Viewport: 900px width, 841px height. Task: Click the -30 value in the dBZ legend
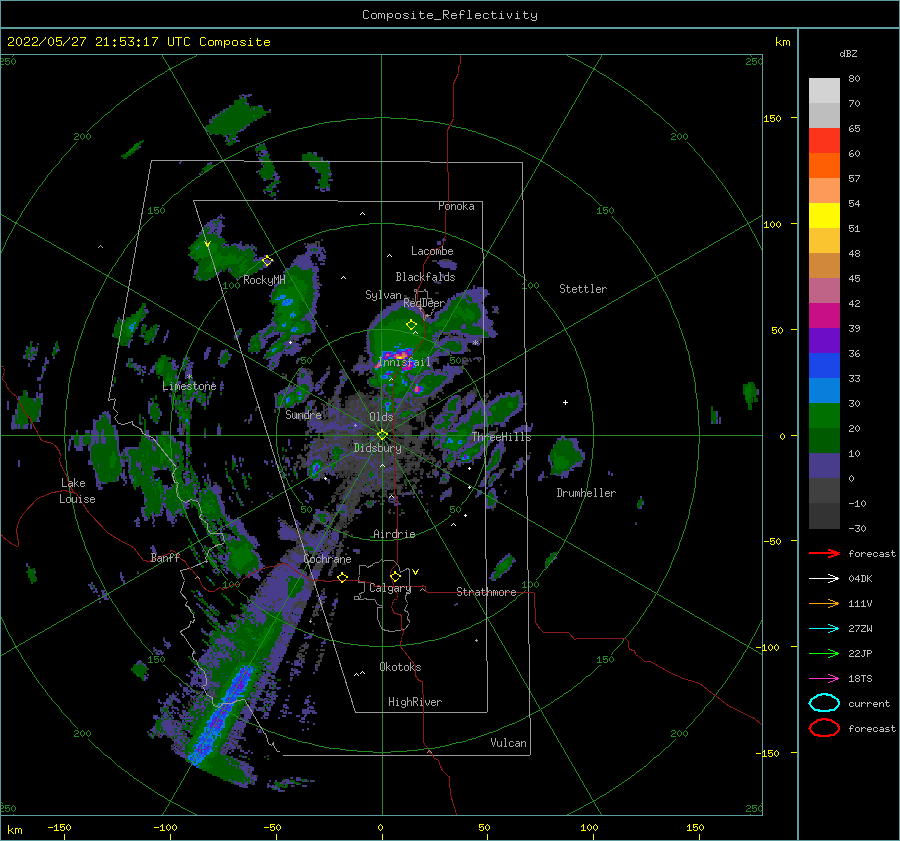click(857, 528)
